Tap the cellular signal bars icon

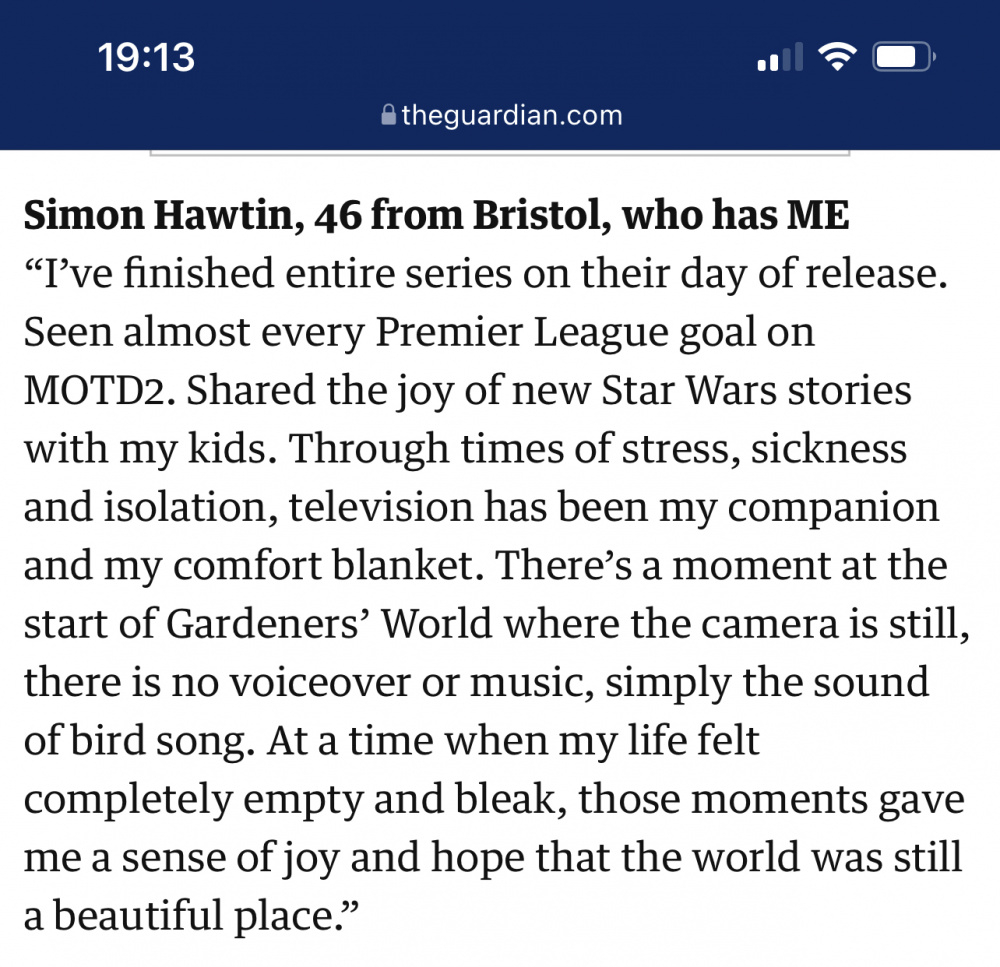click(780, 57)
